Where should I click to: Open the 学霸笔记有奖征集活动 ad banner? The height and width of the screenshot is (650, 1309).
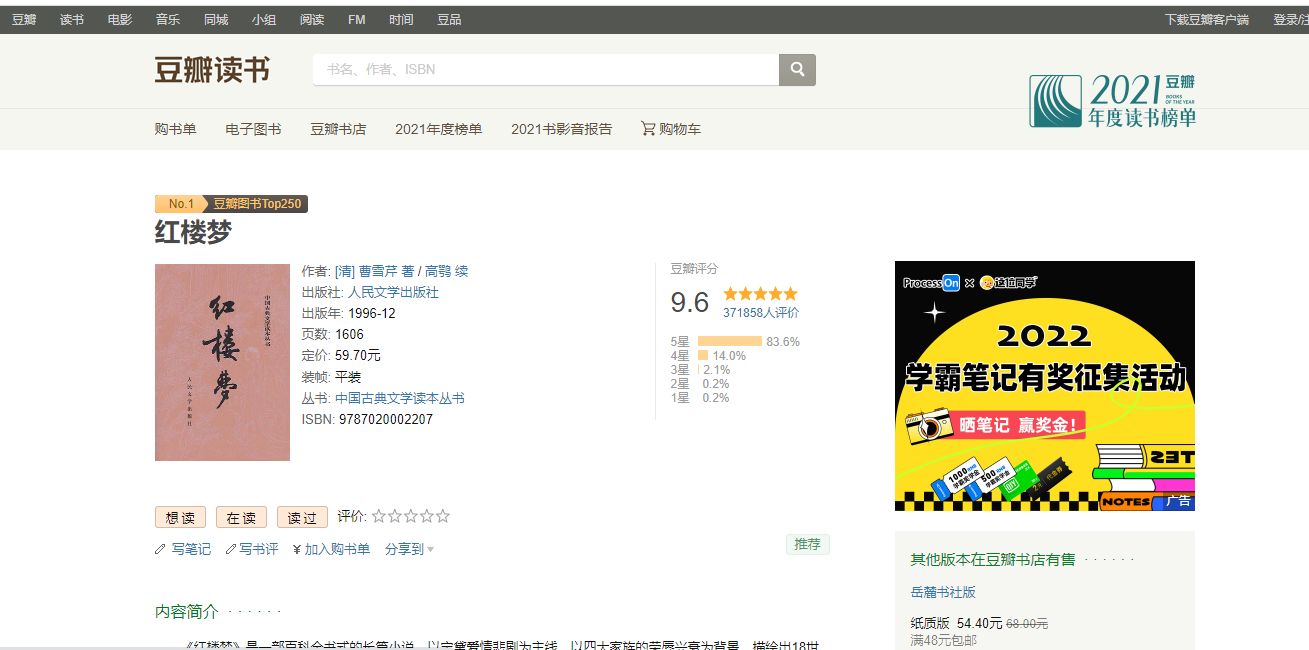click(1045, 385)
